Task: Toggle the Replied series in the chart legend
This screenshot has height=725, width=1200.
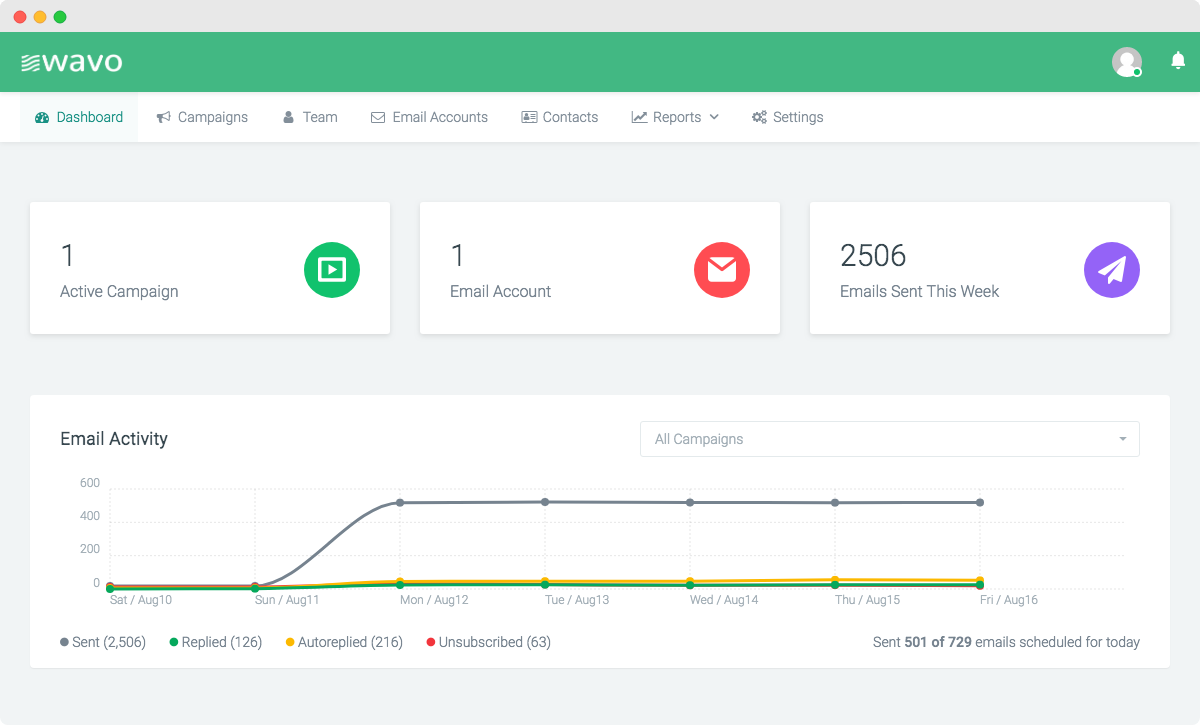Action: click(215, 641)
